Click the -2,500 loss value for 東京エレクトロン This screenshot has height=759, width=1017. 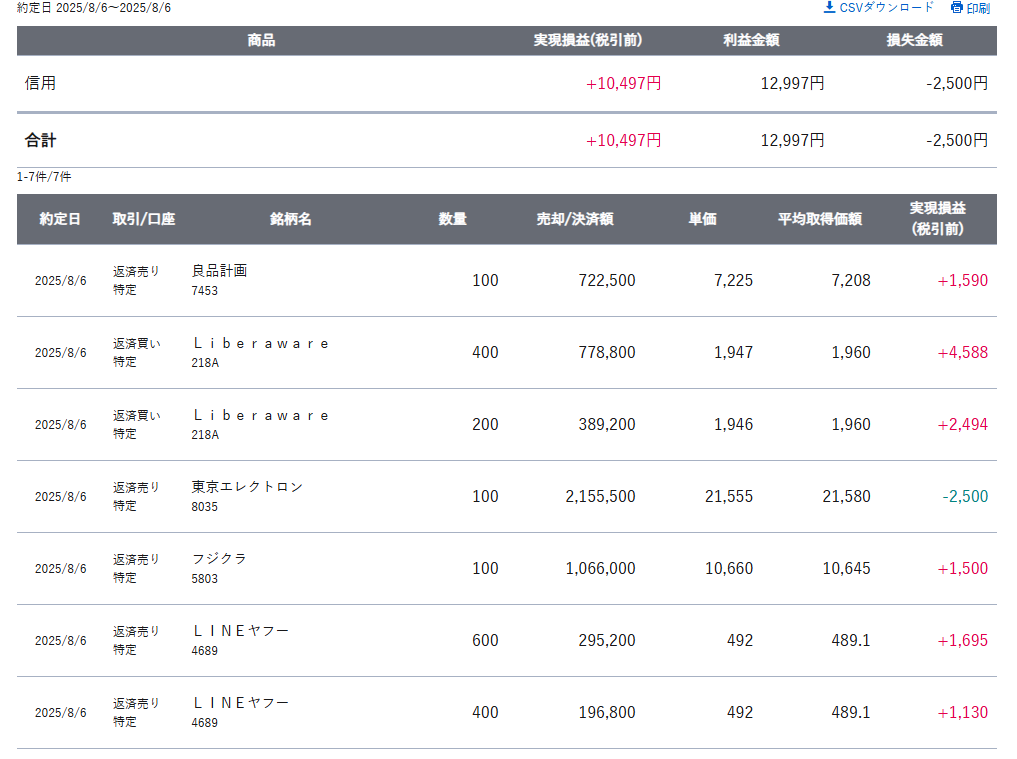click(965, 496)
